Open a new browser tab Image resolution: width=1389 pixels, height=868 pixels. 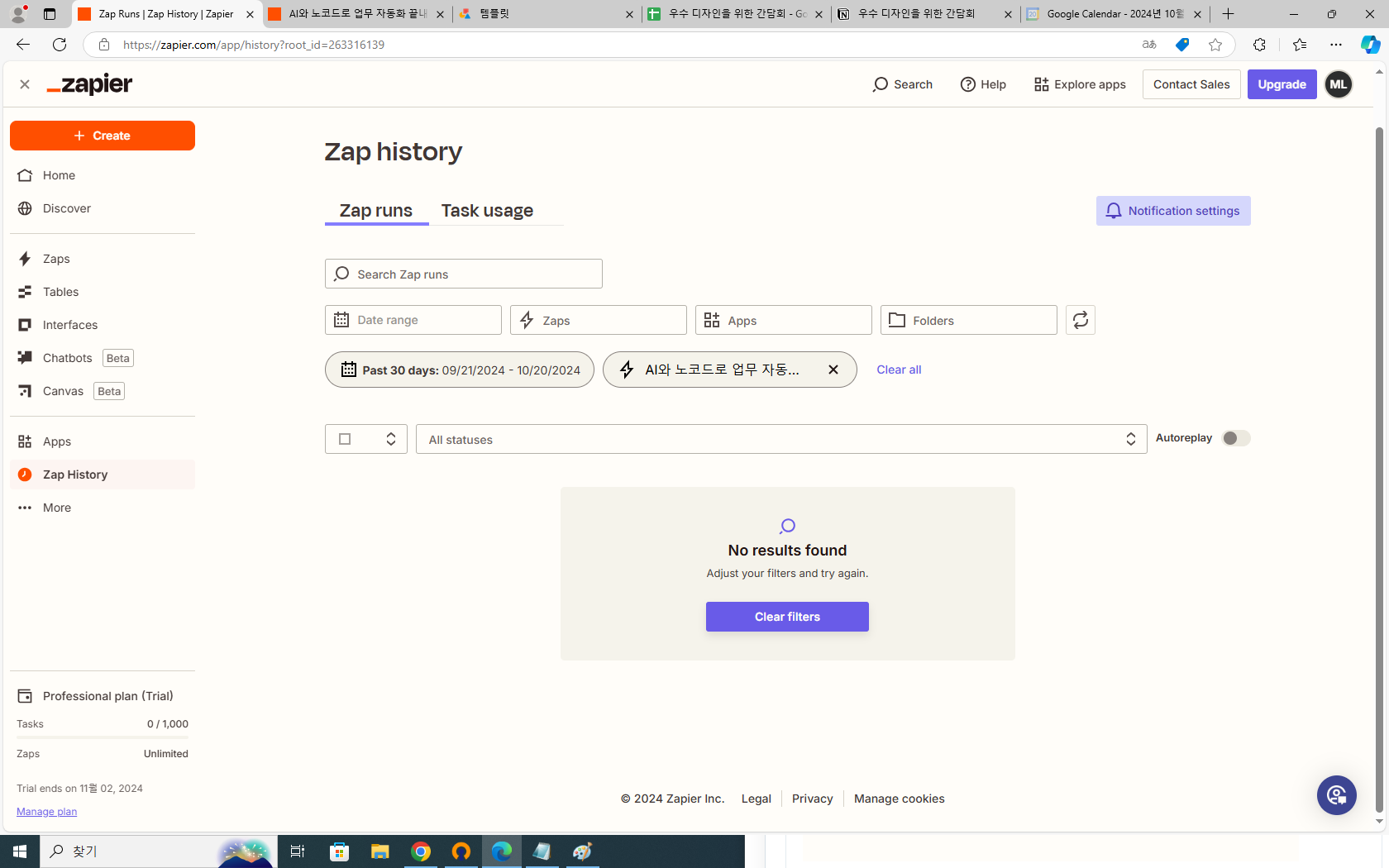coord(1229,14)
